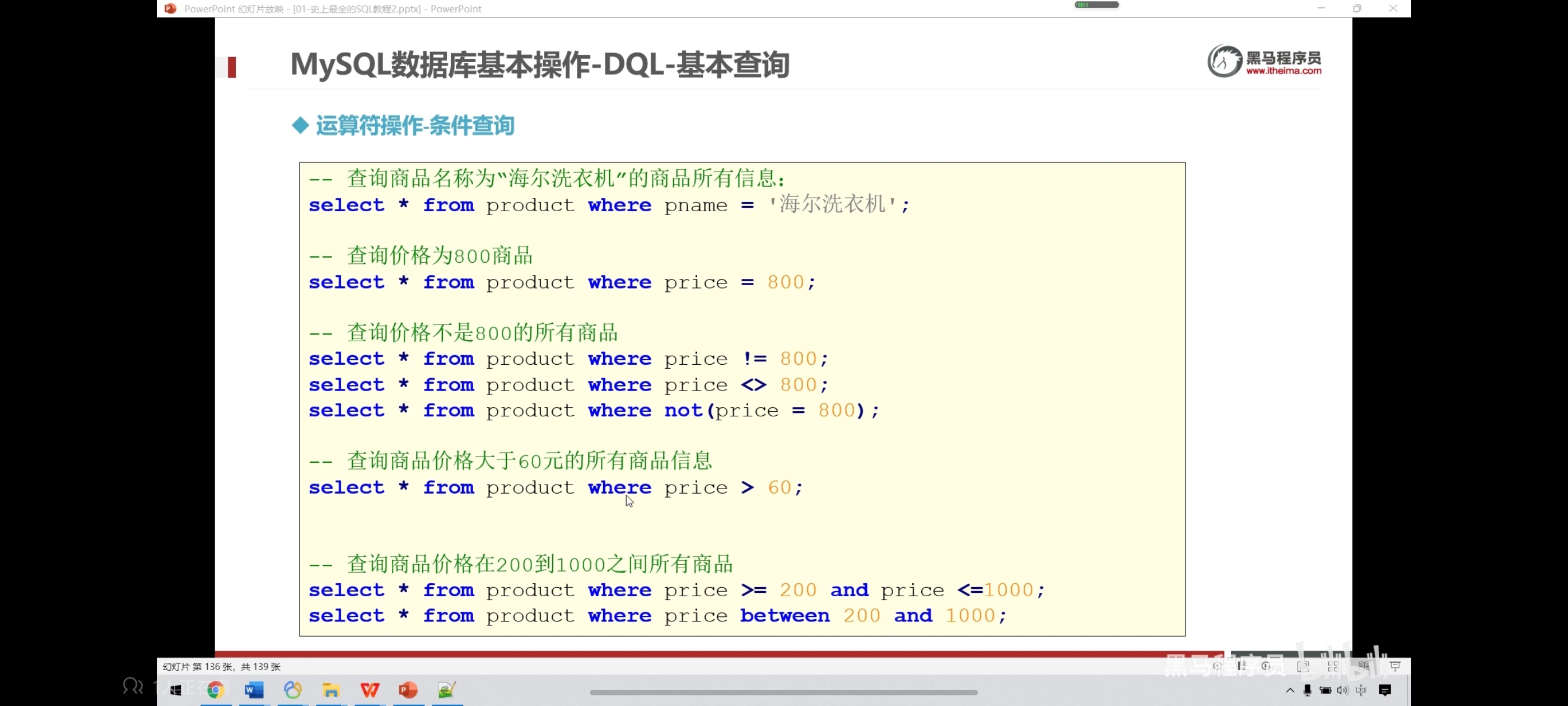The image size is (1568, 706).
Task: Click horizontal scrollbar at bottom
Action: (783, 693)
